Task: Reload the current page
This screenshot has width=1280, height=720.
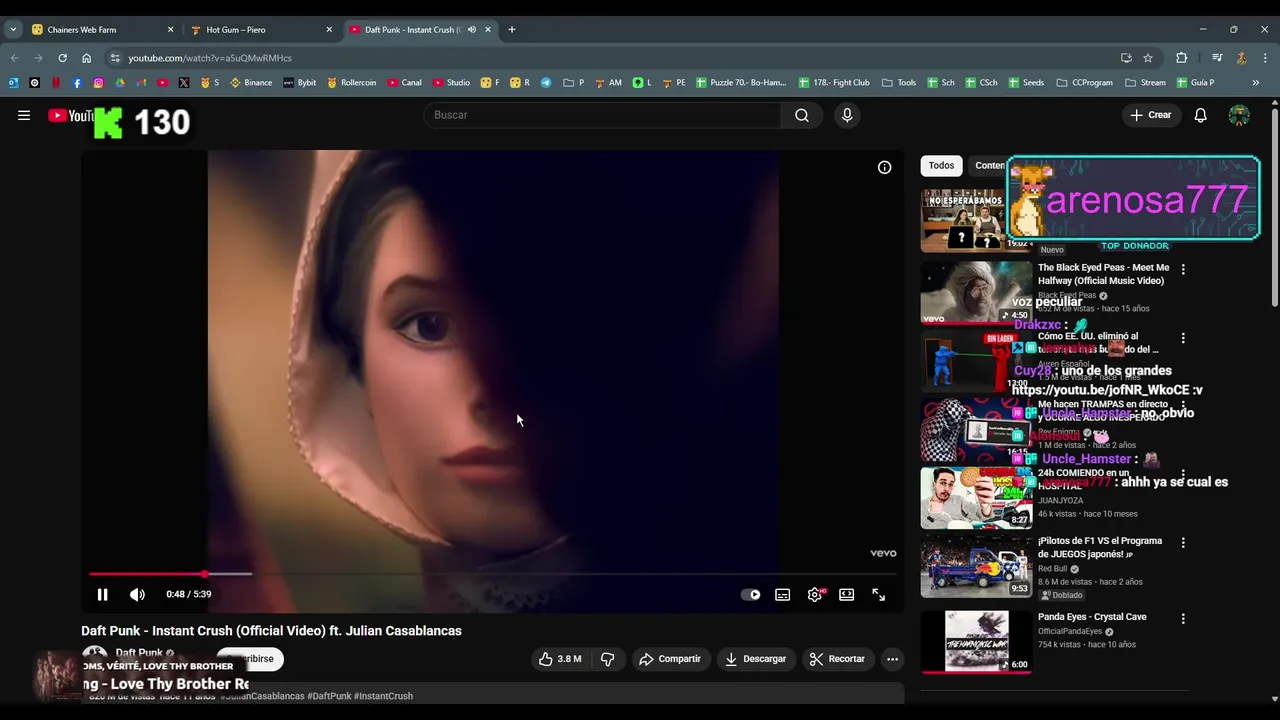Action: point(62,58)
